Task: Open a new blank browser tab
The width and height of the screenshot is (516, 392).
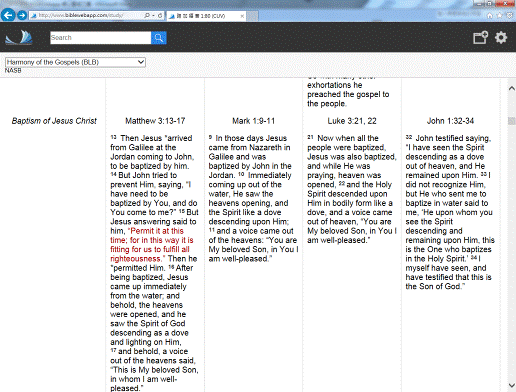Action: point(252,16)
